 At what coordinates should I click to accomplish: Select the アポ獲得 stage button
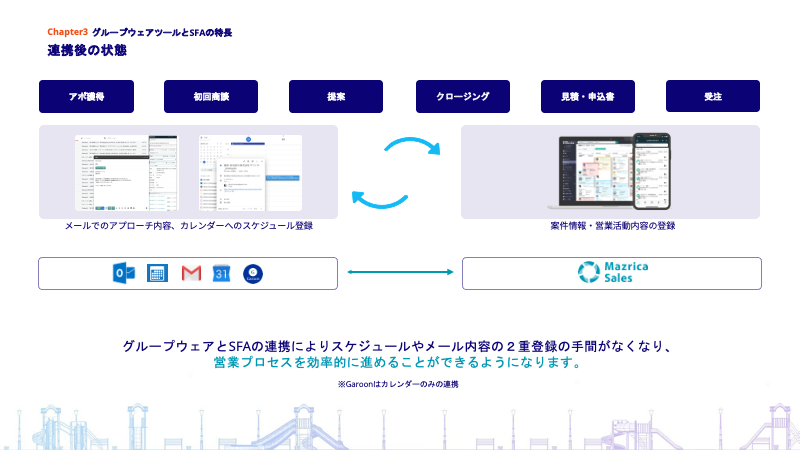tap(86, 96)
